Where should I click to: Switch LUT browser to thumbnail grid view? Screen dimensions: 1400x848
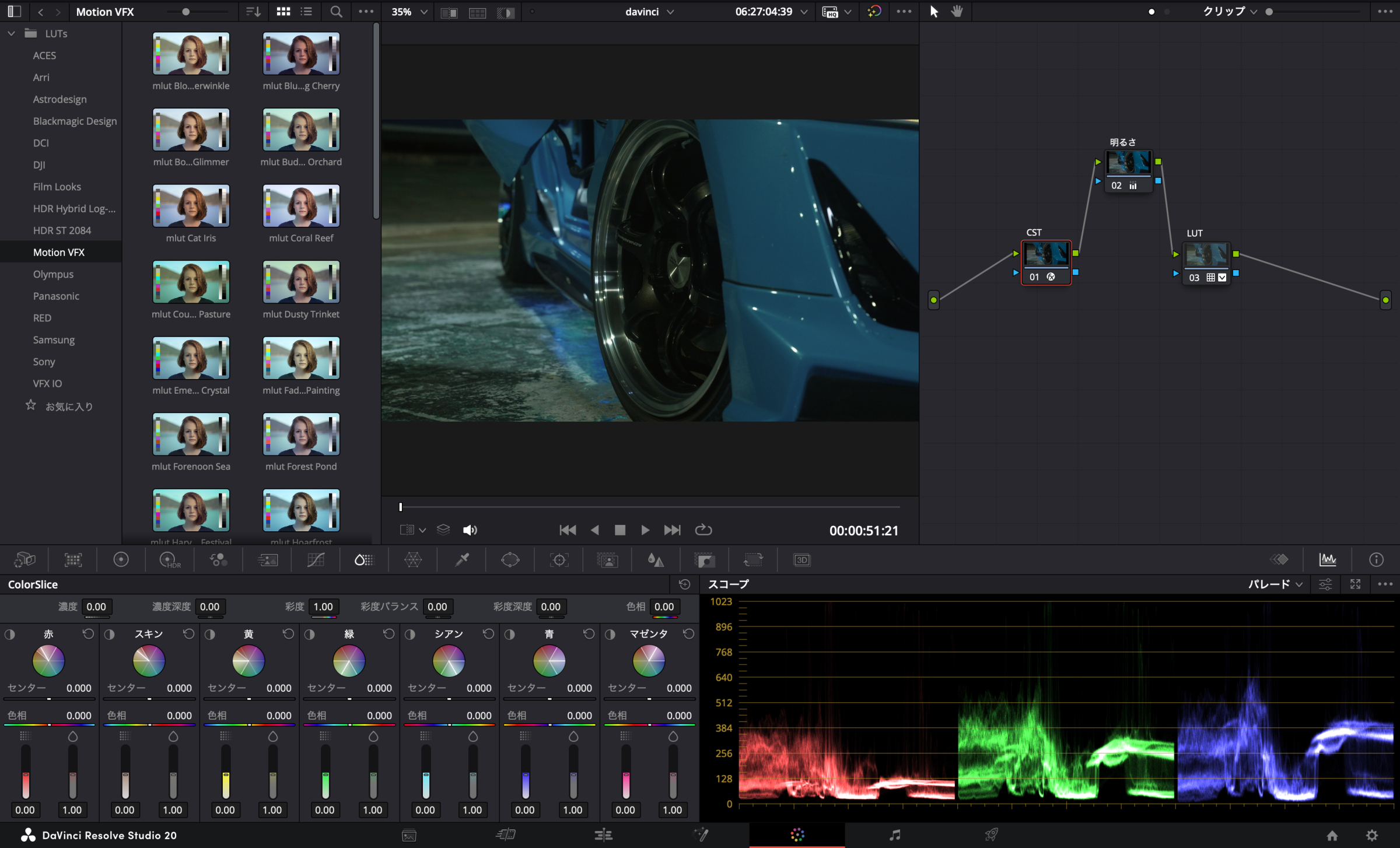point(283,12)
